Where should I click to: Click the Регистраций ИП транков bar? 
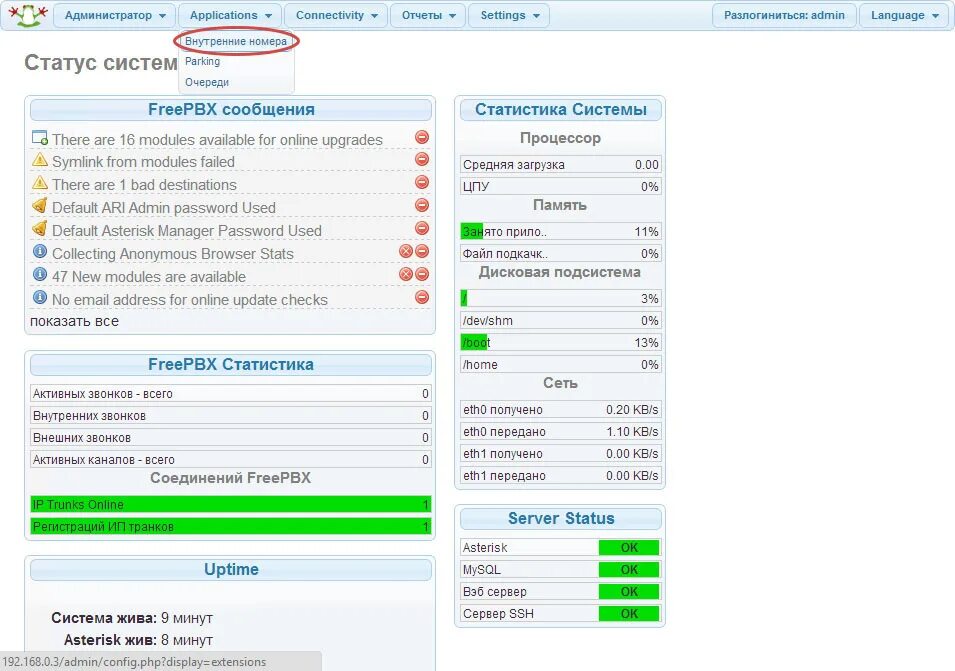[x=231, y=526]
